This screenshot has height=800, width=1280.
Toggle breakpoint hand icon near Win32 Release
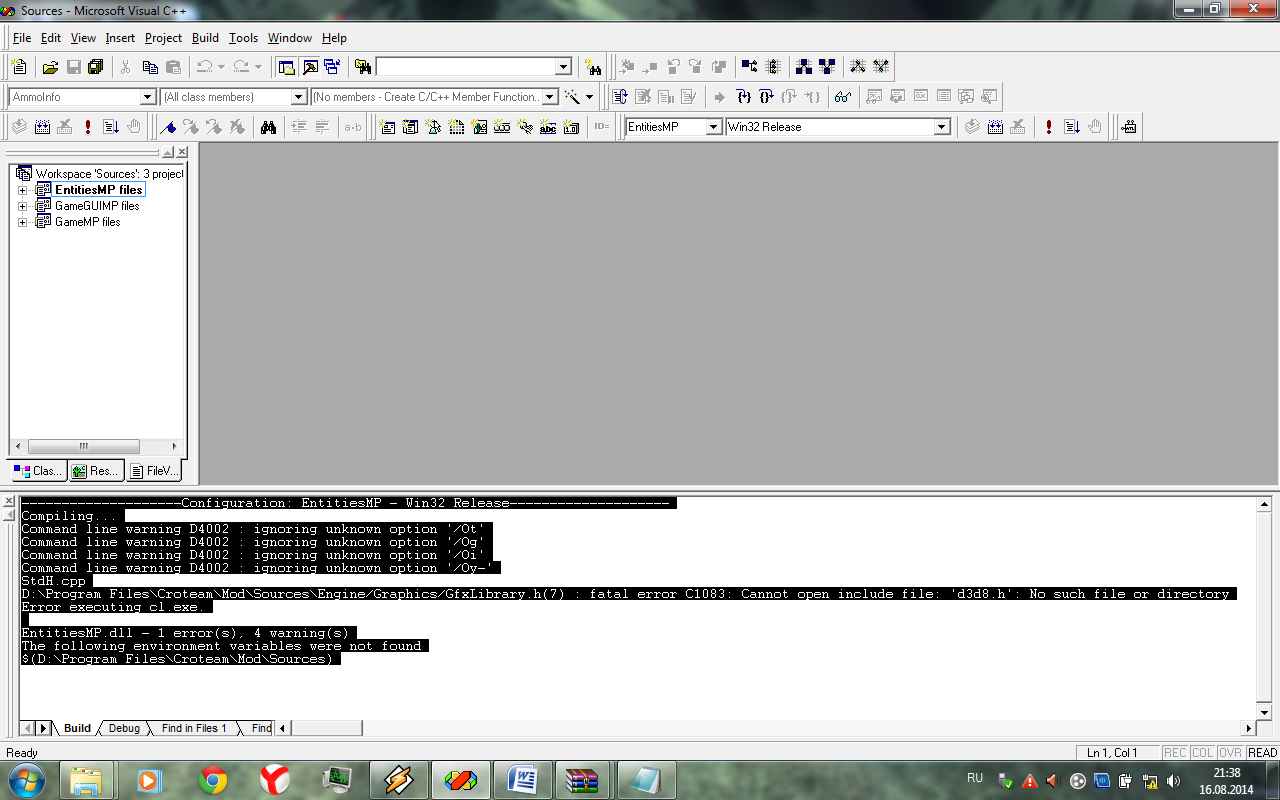pos(1095,127)
